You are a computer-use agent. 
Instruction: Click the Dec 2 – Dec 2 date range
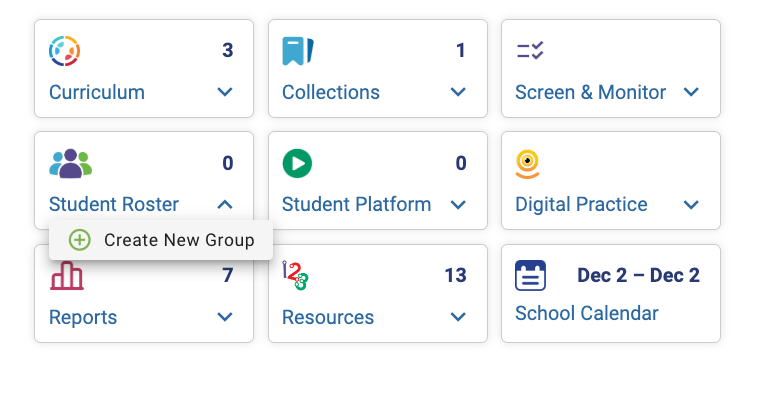coord(638,275)
